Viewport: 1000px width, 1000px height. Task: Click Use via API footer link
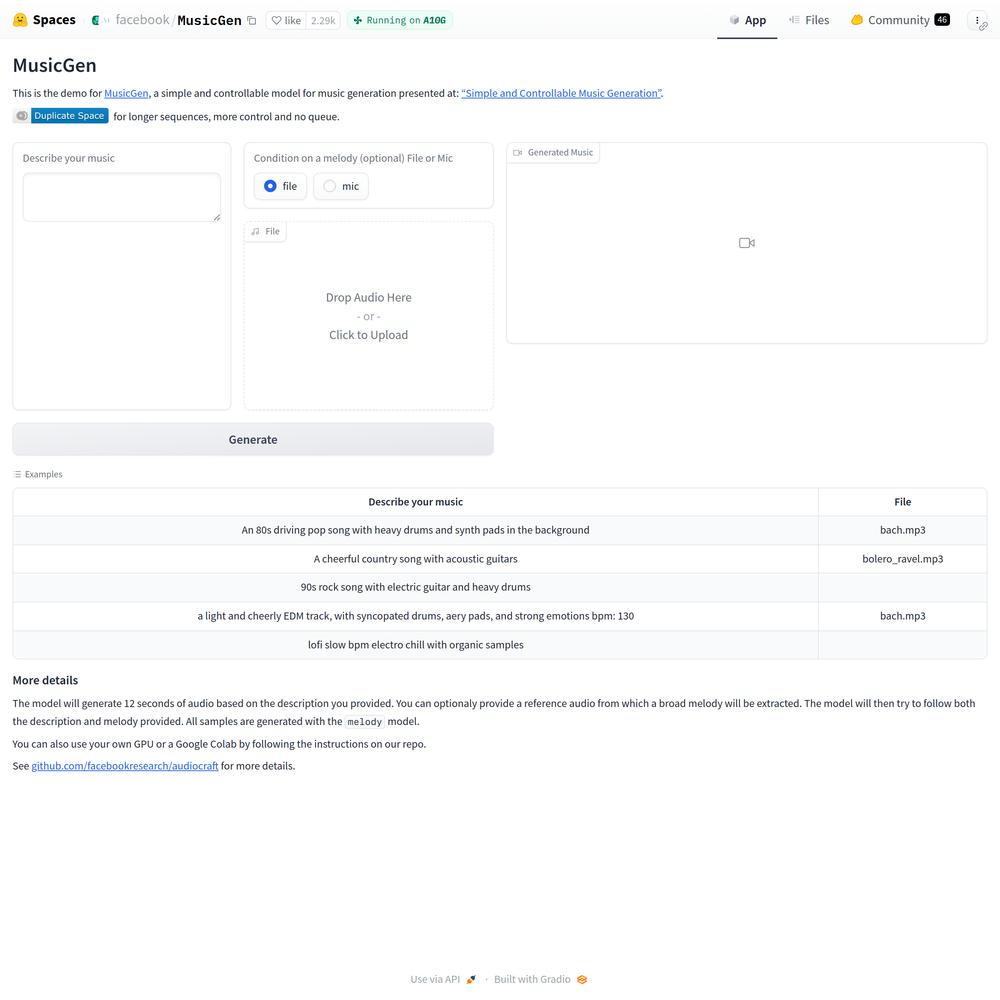(443, 979)
